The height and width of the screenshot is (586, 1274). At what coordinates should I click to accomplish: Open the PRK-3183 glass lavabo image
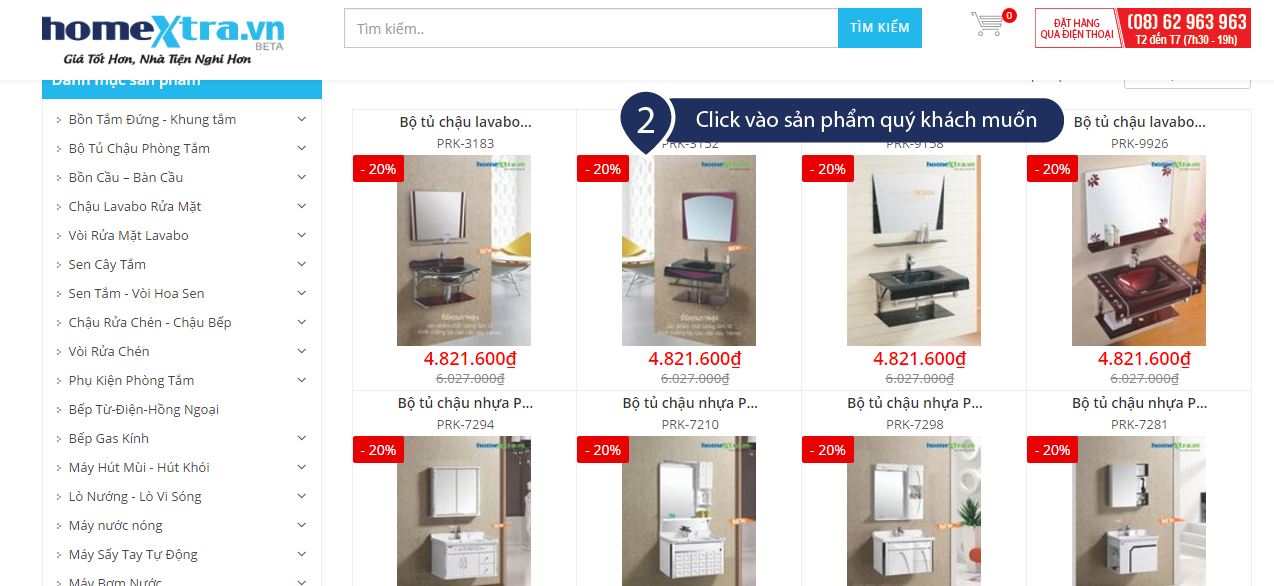(x=464, y=251)
